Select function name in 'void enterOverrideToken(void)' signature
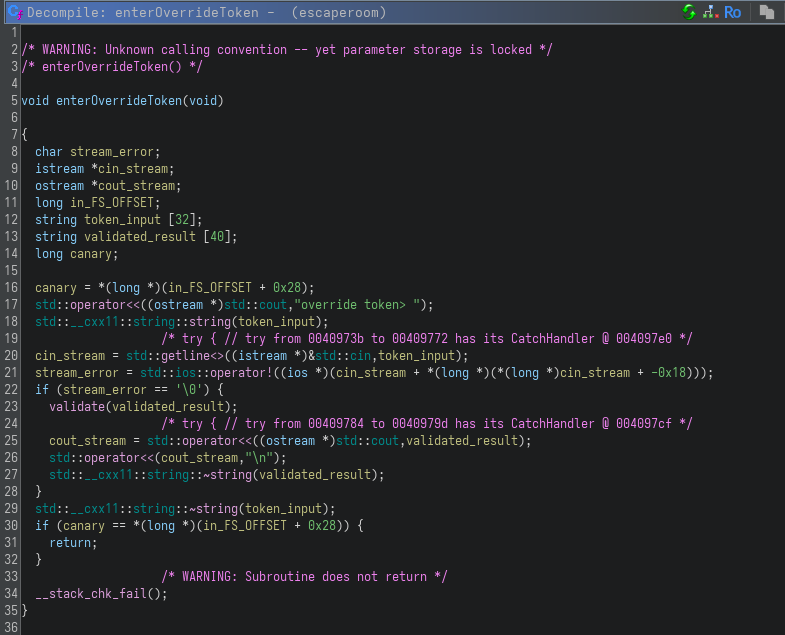 (x=119, y=101)
